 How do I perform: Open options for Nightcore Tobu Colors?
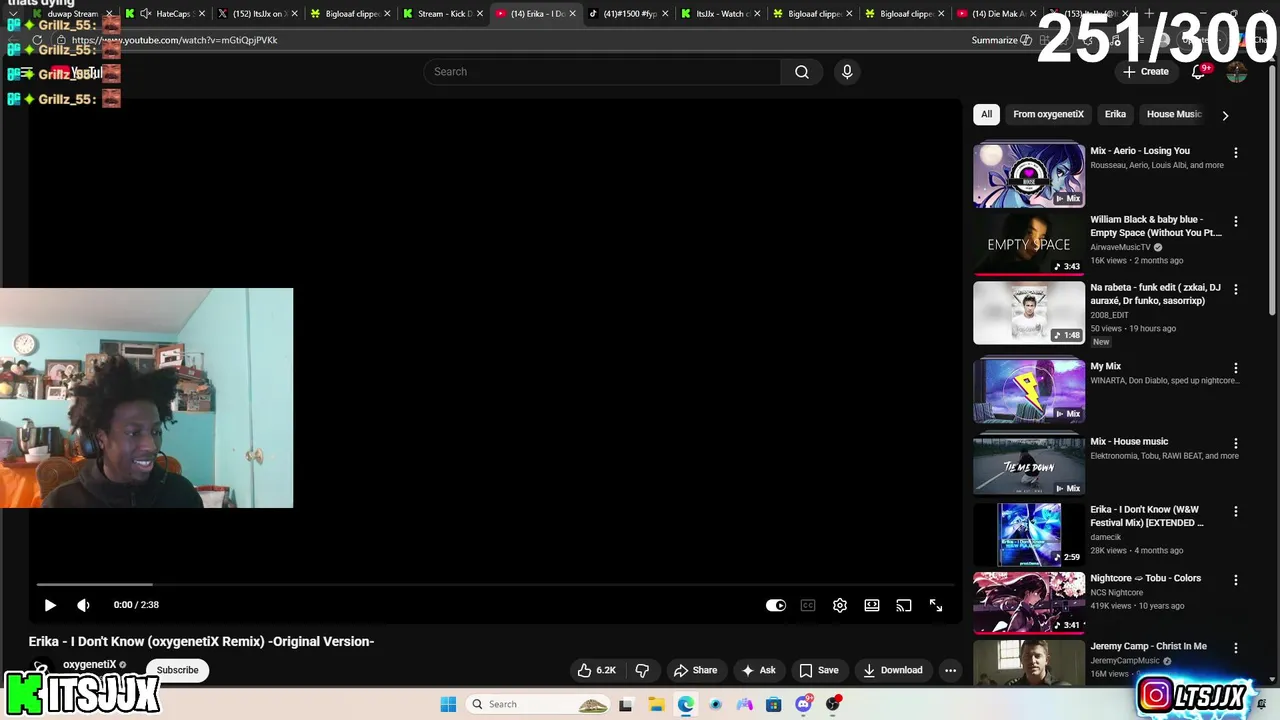pos(1236,580)
